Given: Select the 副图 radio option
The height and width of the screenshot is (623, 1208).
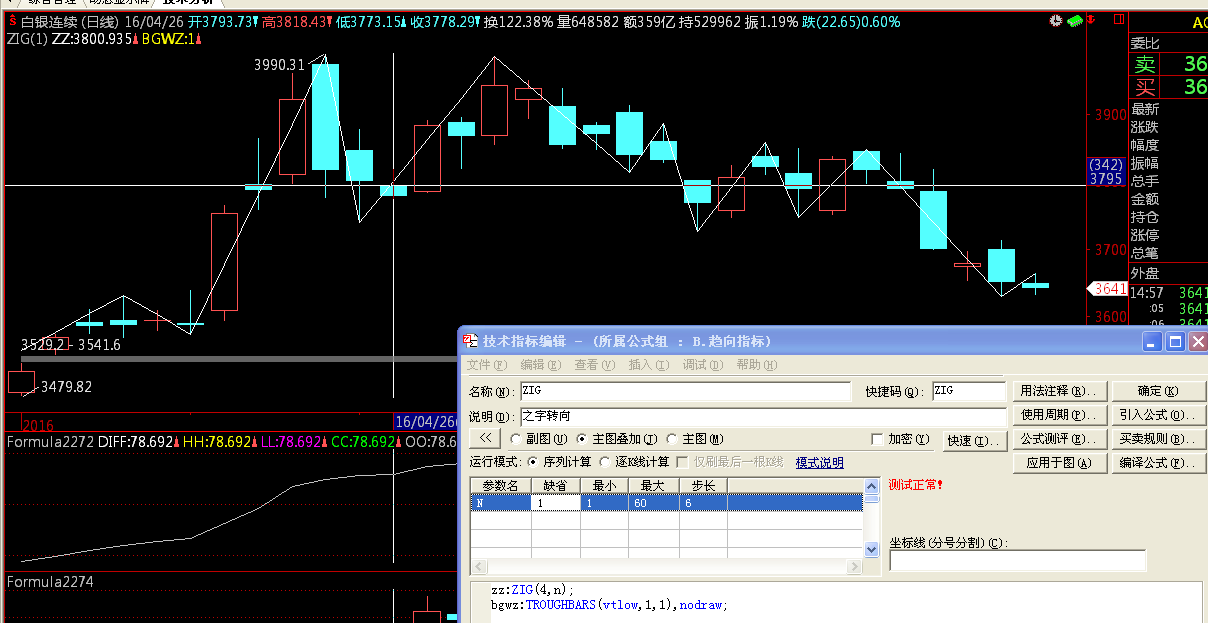Looking at the screenshot, I should [x=539, y=438].
